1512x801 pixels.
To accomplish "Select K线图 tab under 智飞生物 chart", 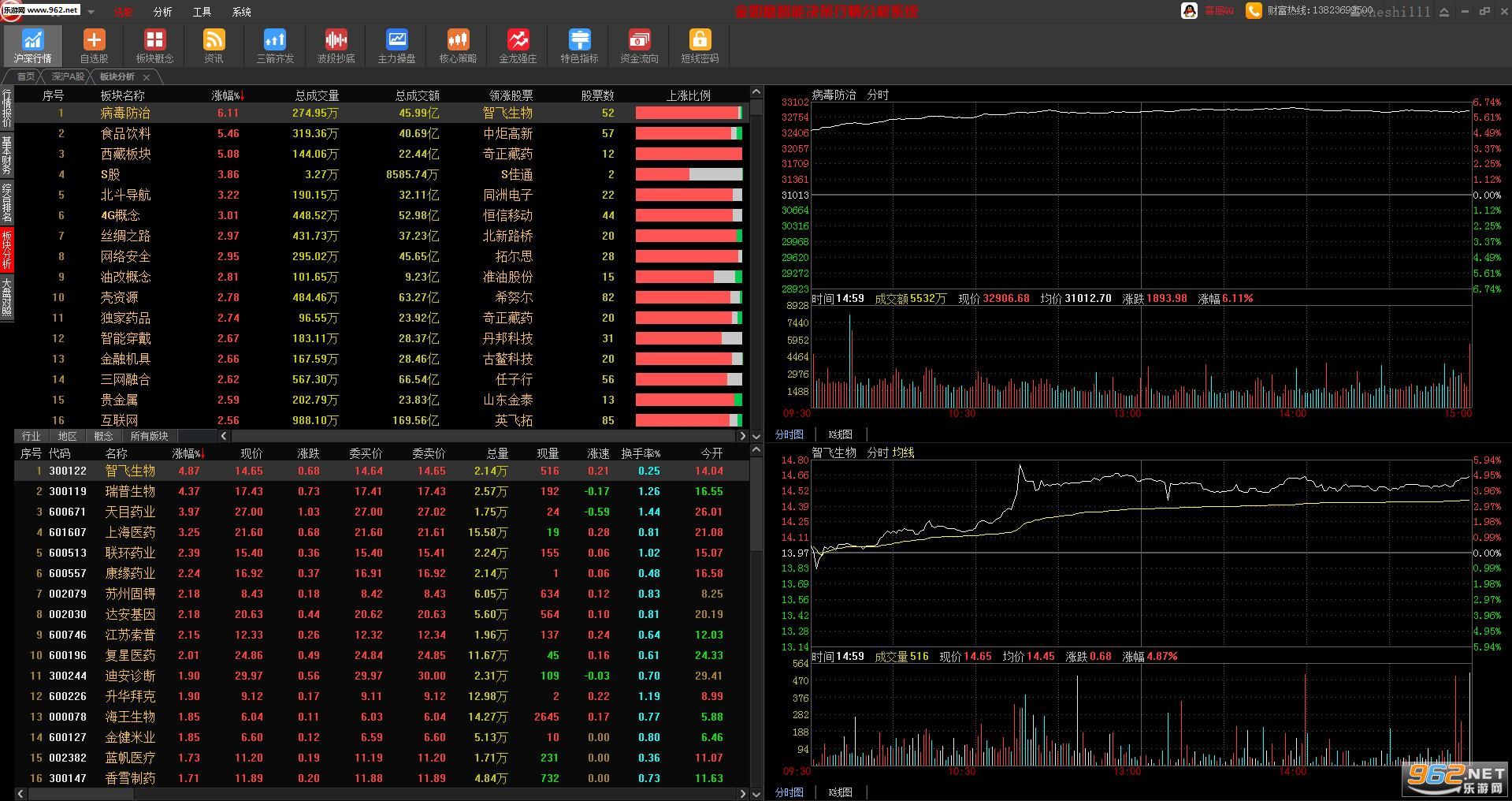I will pos(840,792).
